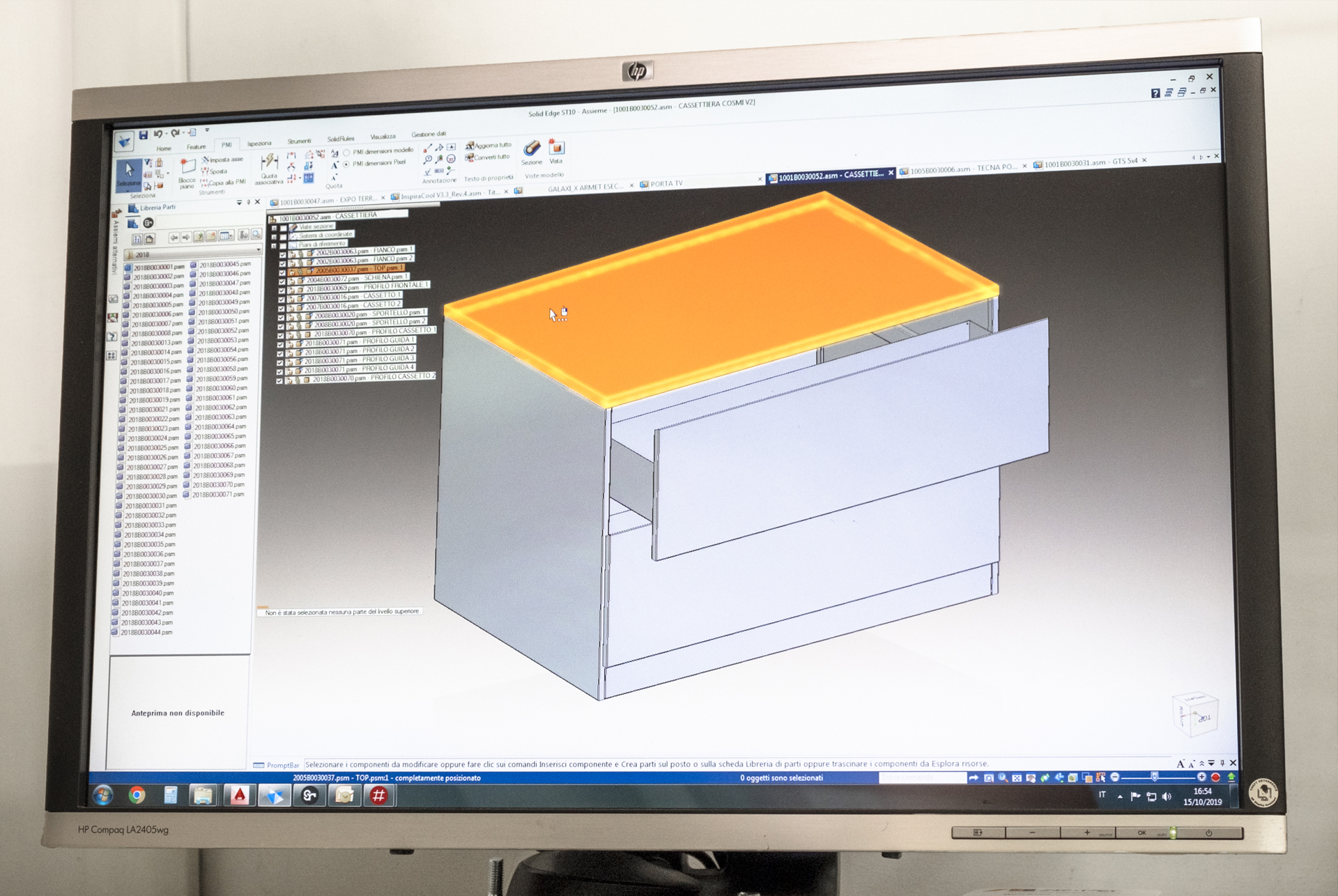
Task: Select PMI dimensioni Pixel radio button
Action: click(x=346, y=164)
